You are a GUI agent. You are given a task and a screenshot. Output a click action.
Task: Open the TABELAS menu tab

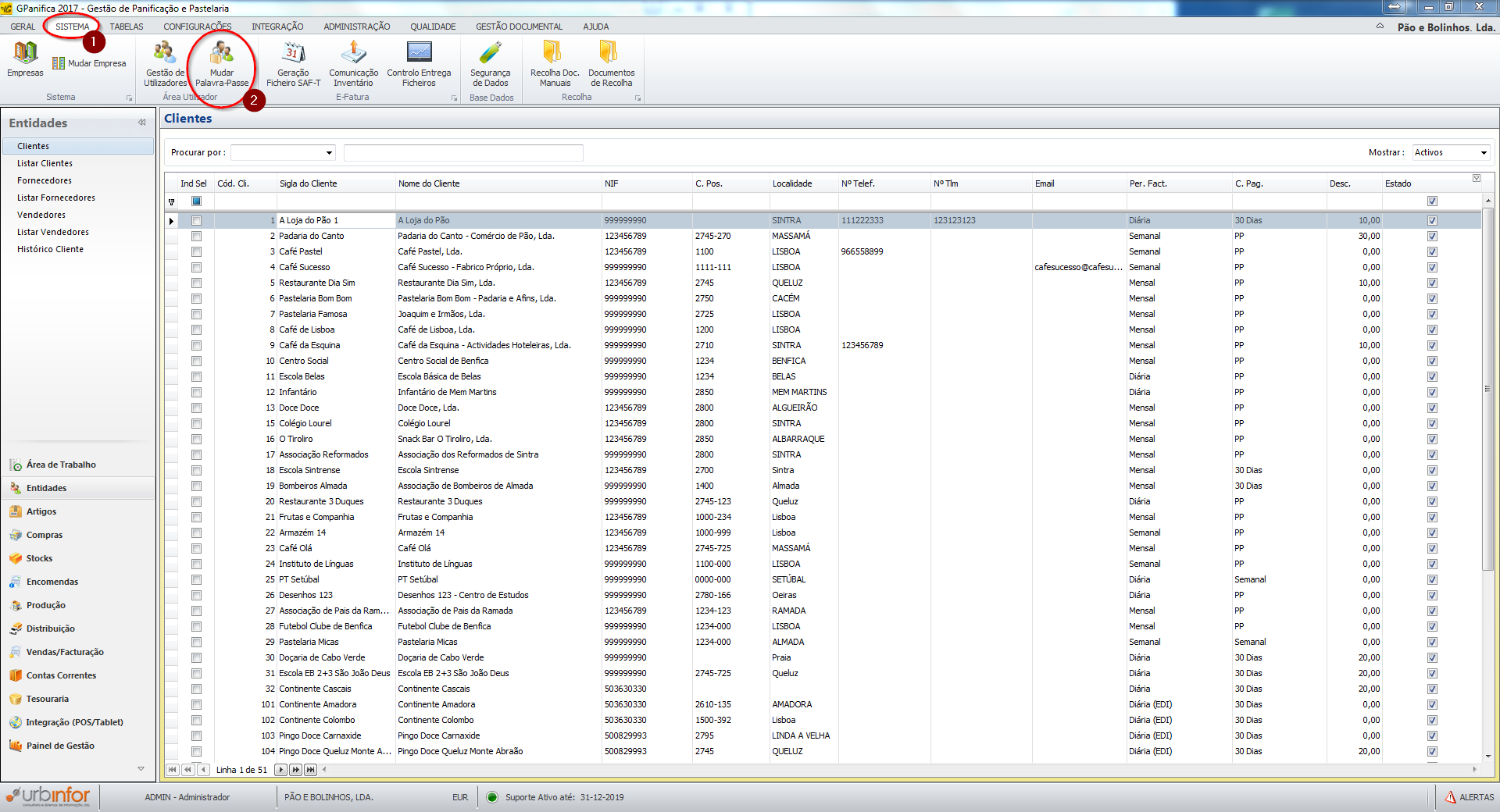click(127, 27)
